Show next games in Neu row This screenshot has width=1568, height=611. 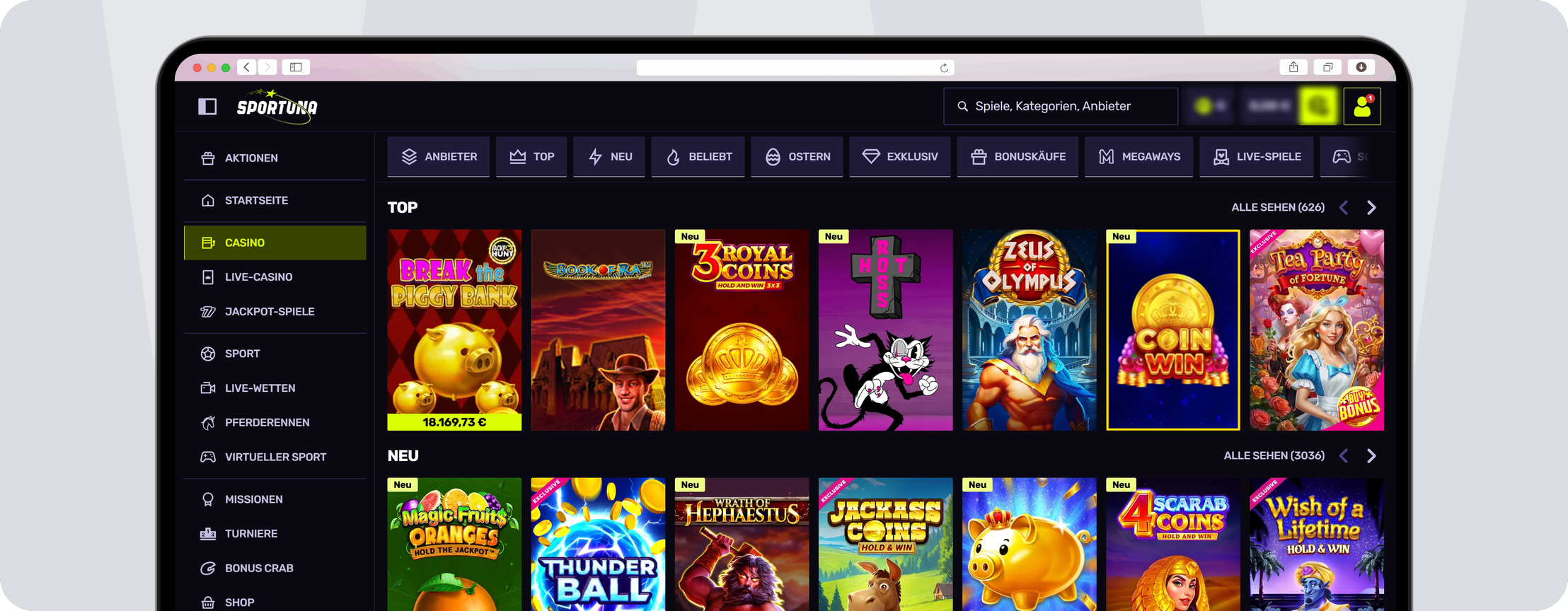pyautogui.click(x=1371, y=455)
